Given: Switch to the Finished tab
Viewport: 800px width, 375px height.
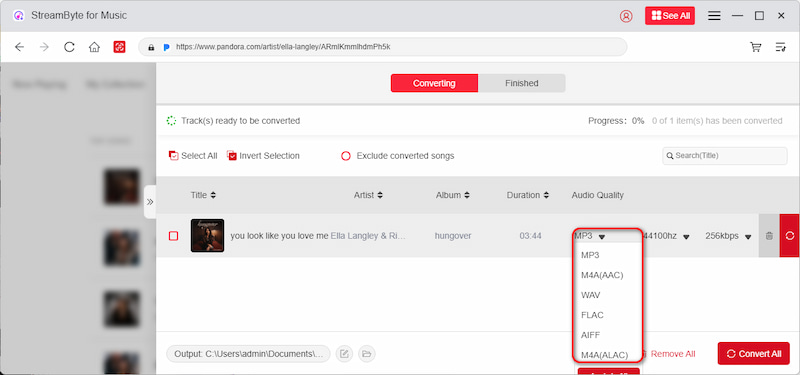Looking at the screenshot, I should click(x=521, y=83).
